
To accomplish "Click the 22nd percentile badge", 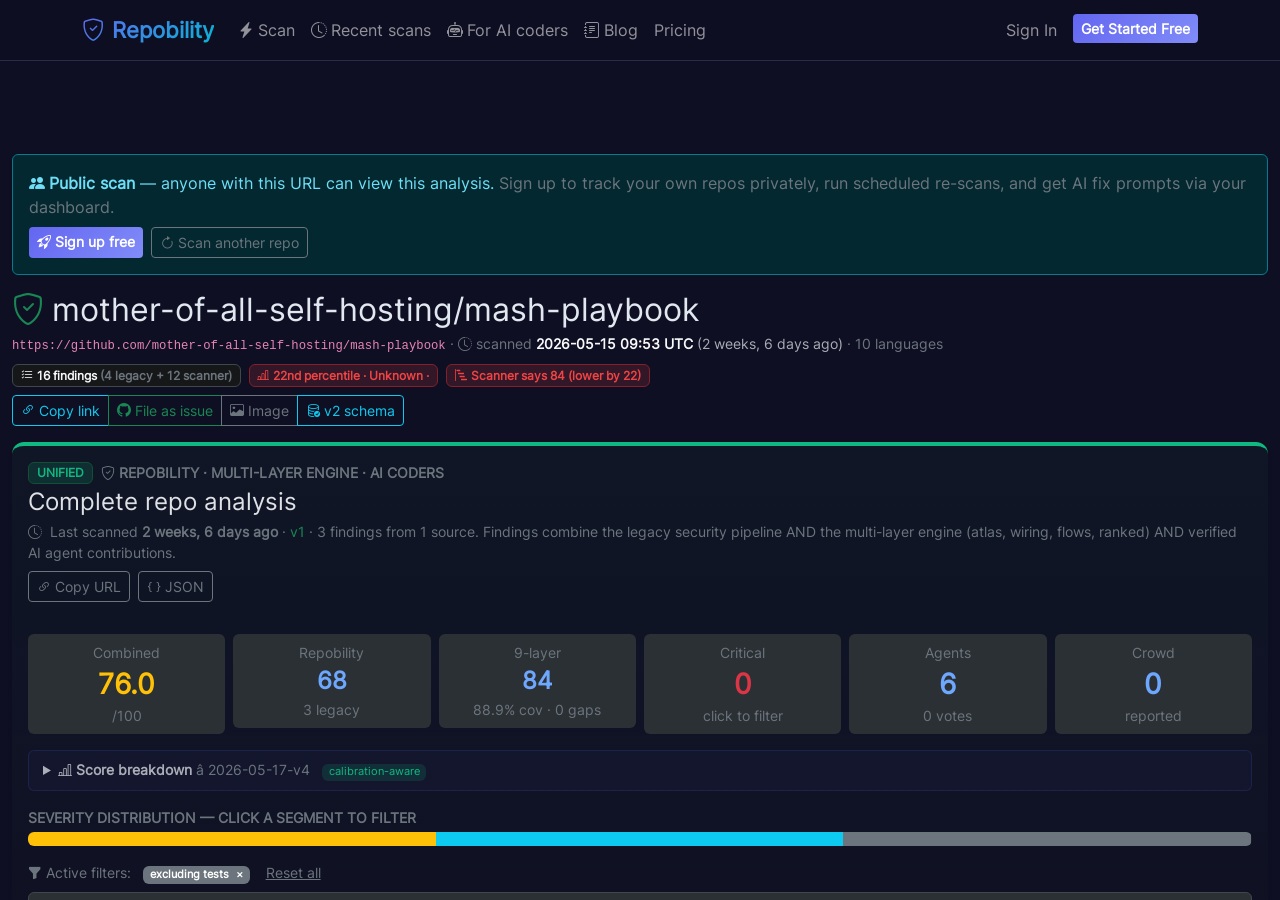I will click(x=343, y=375).
